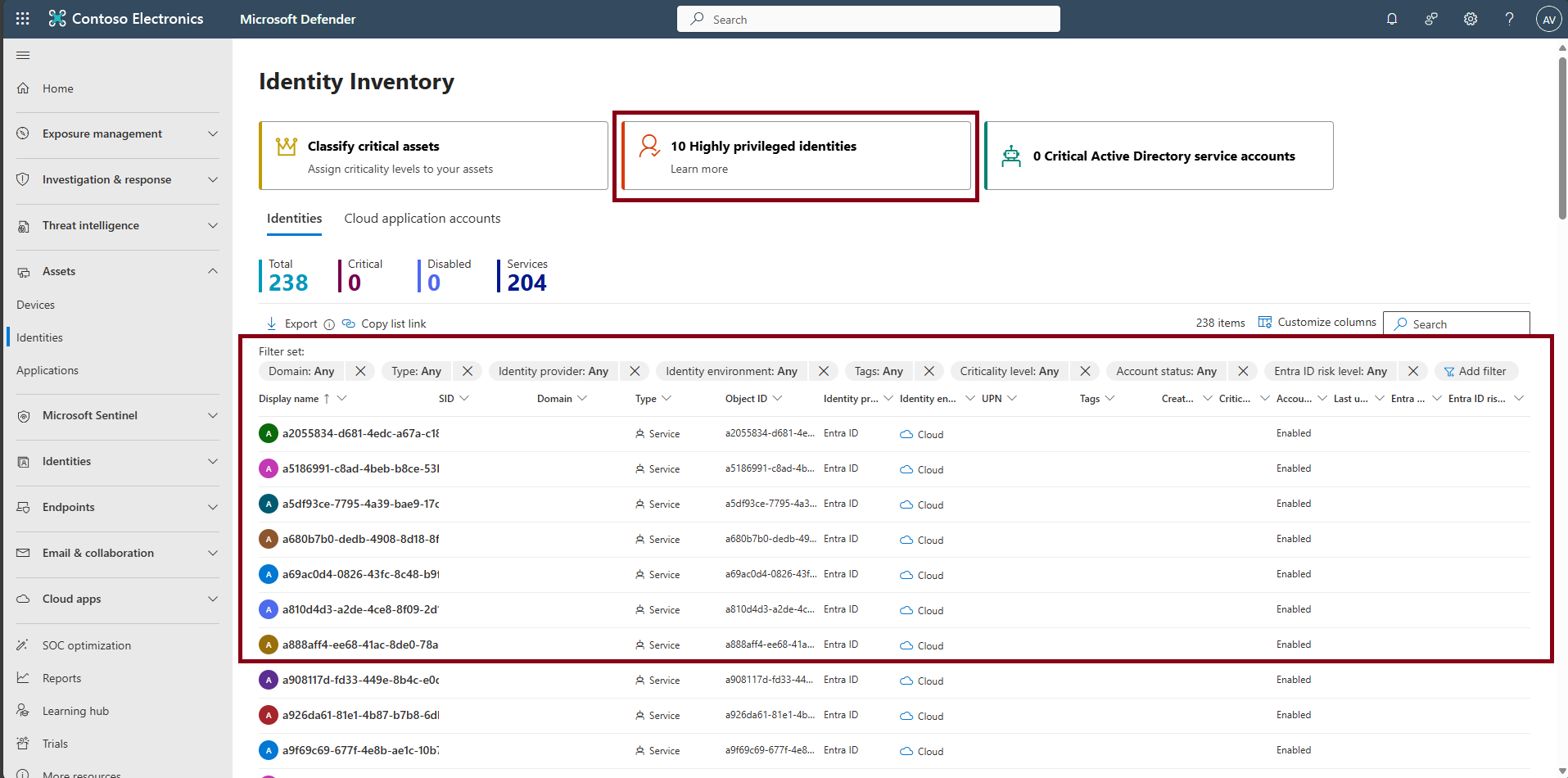Collapse the Assets section chevron
The width and height of the screenshot is (1568, 778).
pyautogui.click(x=213, y=271)
